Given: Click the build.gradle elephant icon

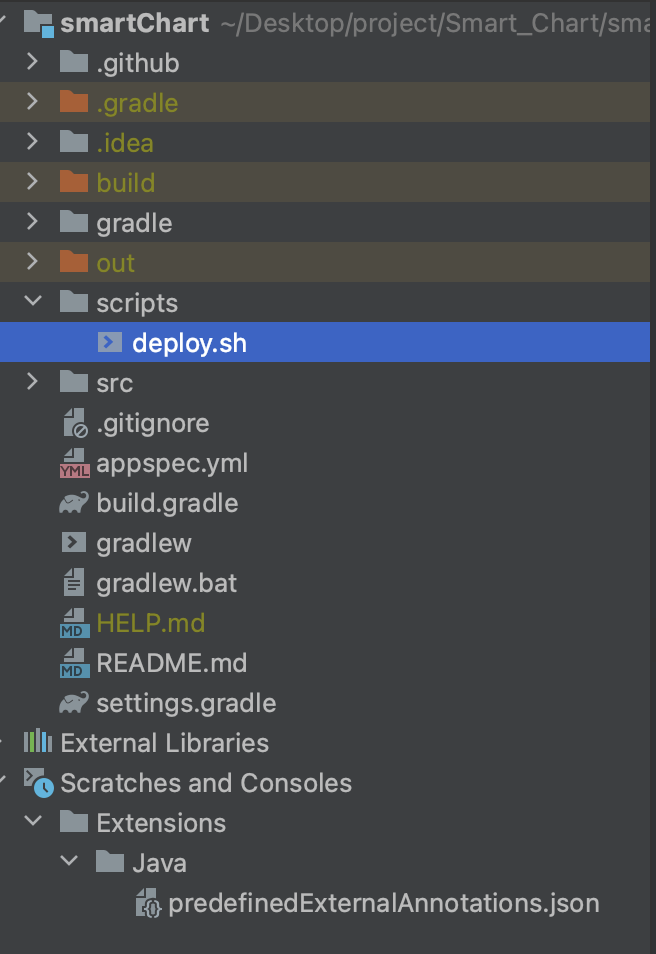Looking at the screenshot, I should coord(74,503).
